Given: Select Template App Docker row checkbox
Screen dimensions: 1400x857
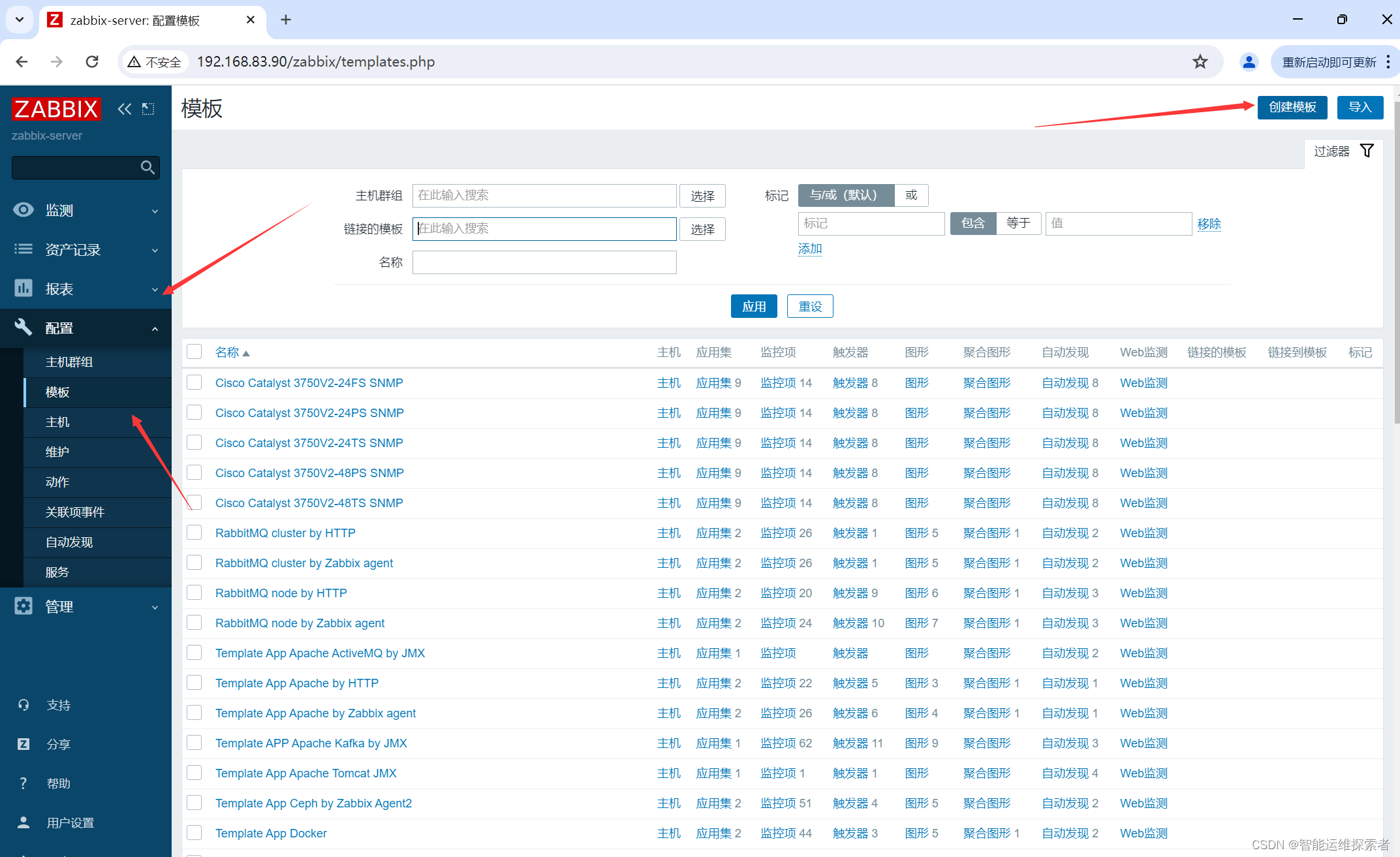Looking at the screenshot, I should pyautogui.click(x=194, y=833).
